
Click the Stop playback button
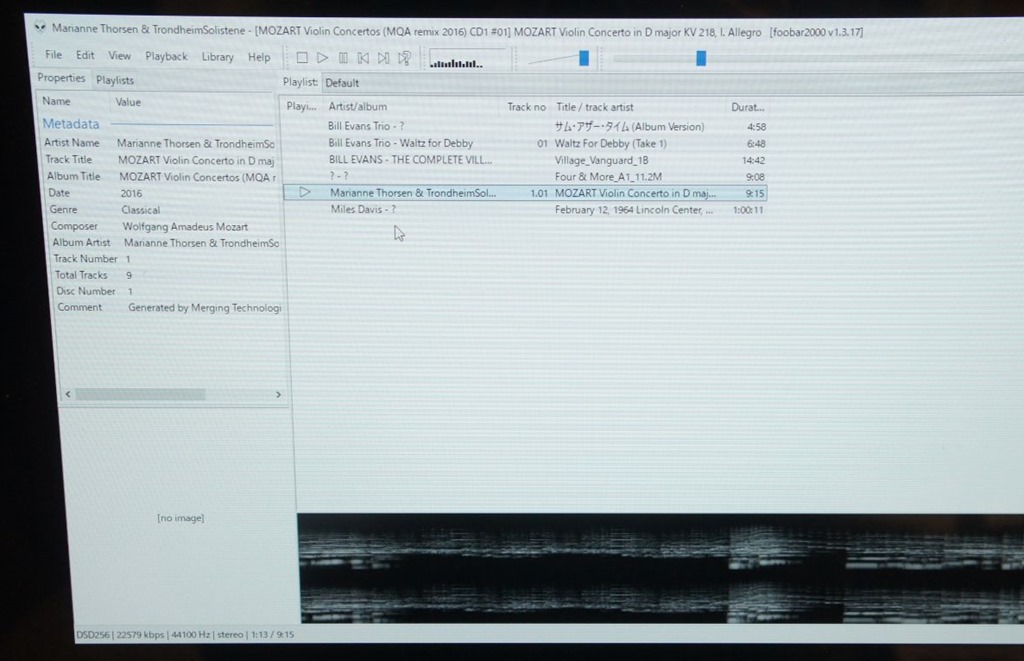[x=302, y=59]
